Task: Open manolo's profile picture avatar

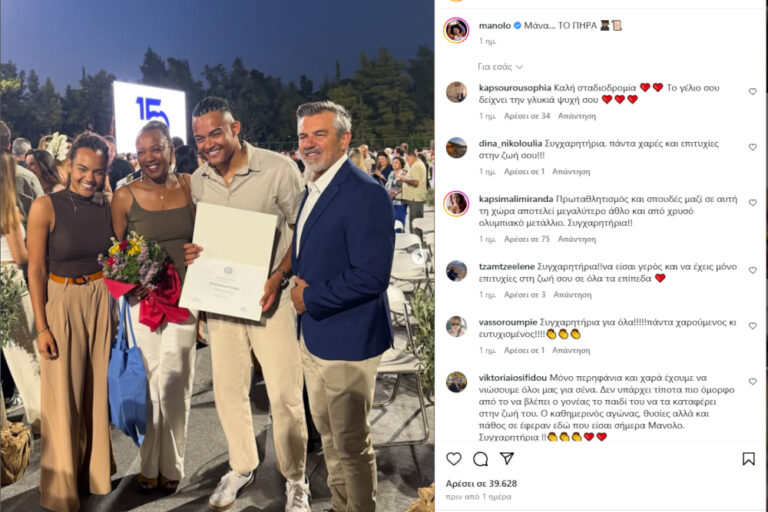Action: 456,30
